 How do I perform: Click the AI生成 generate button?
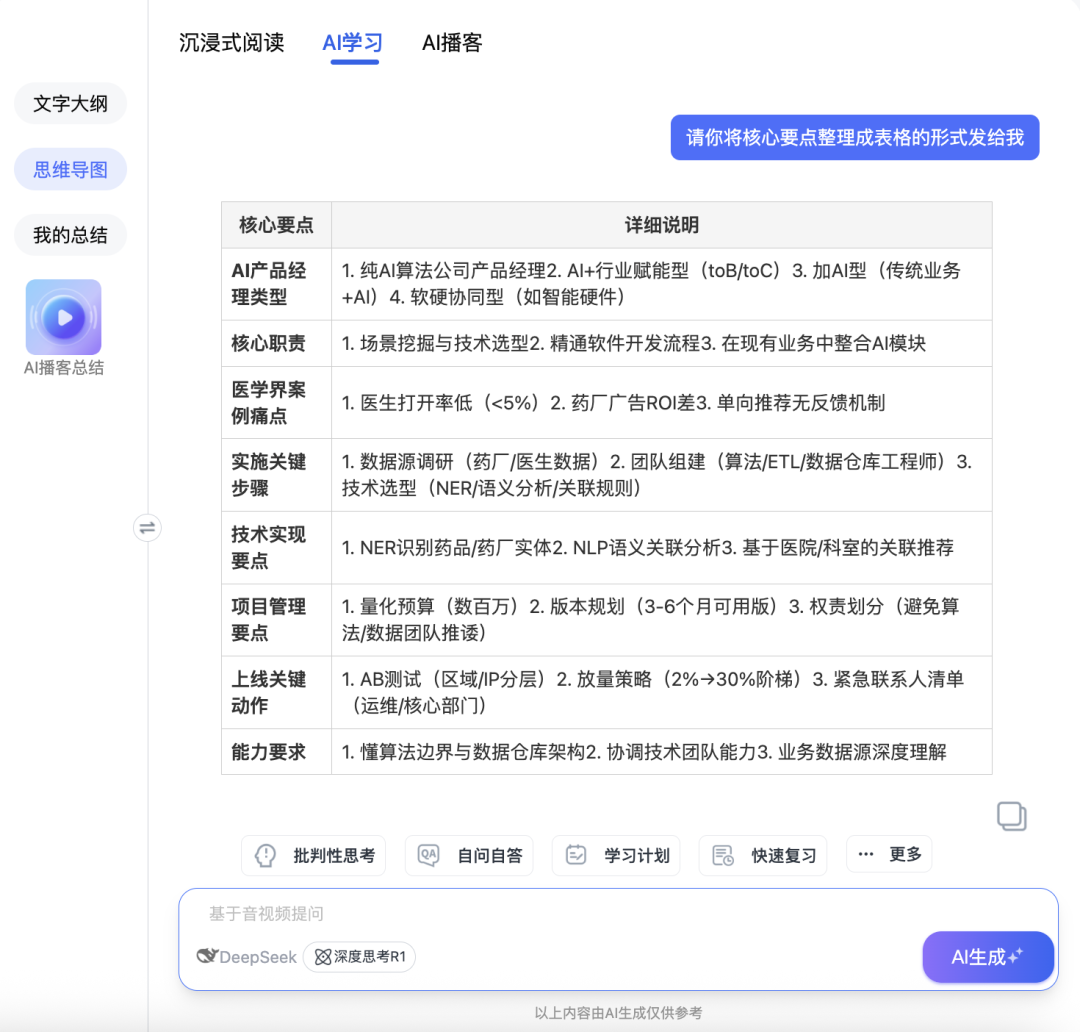(988, 957)
